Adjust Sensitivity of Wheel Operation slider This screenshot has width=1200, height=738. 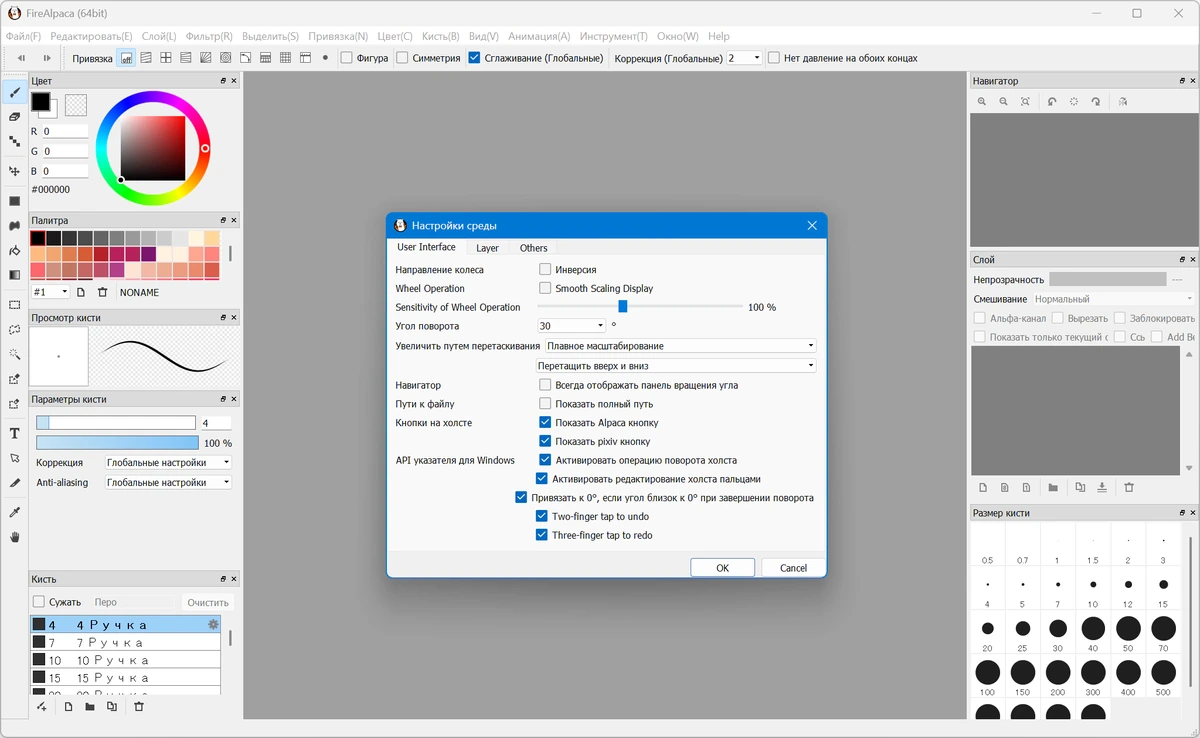(x=622, y=307)
